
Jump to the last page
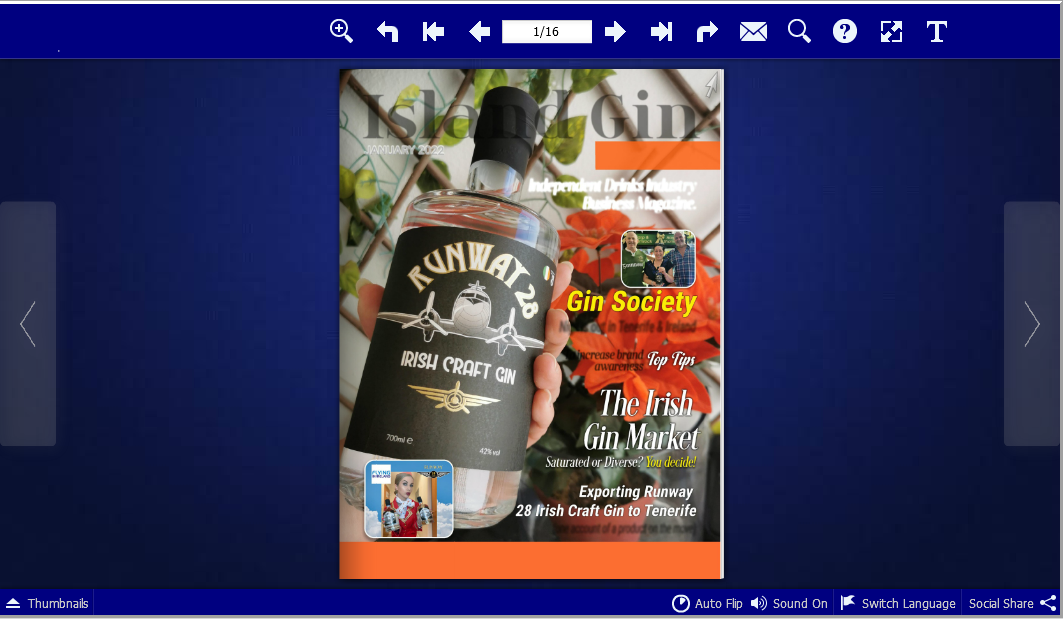(x=661, y=31)
